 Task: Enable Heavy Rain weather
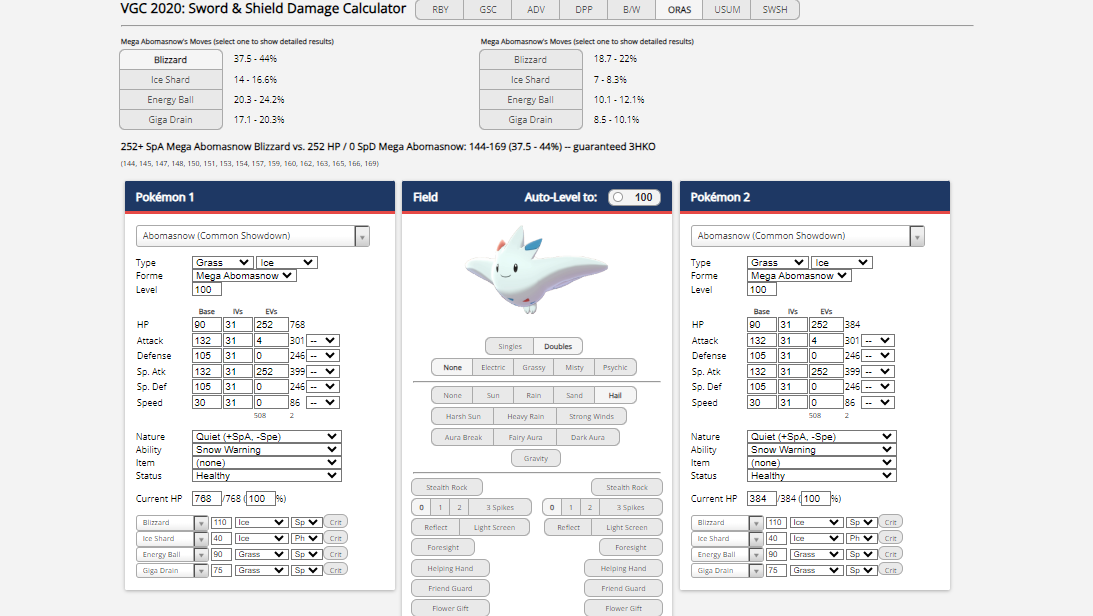pos(526,416)
